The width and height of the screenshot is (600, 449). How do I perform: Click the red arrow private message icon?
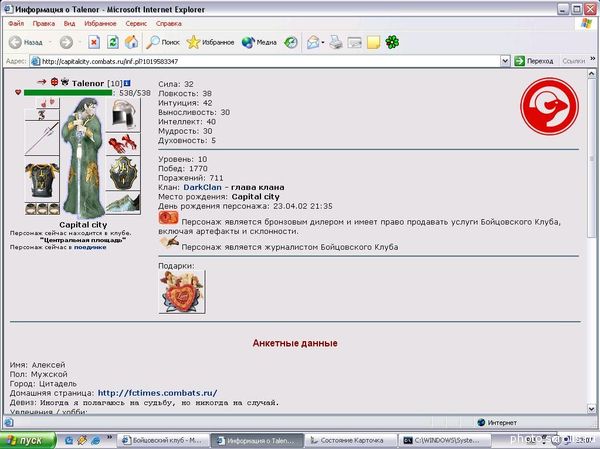[42, 82]
